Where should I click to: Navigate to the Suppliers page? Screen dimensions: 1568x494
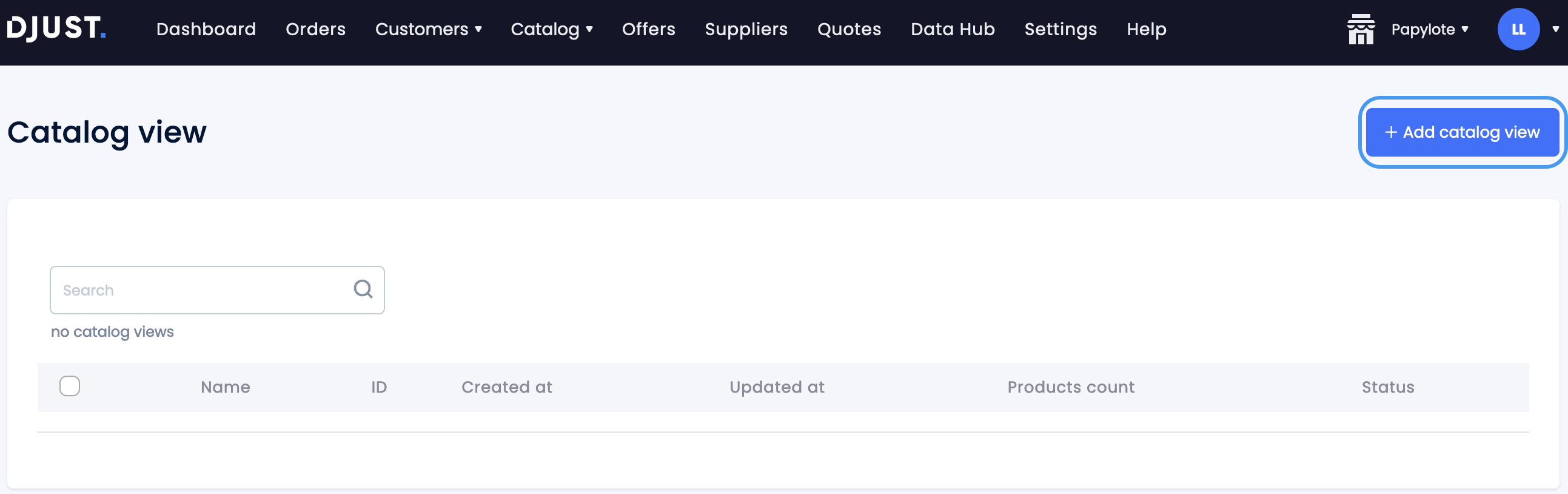click(x=746, y=29)
